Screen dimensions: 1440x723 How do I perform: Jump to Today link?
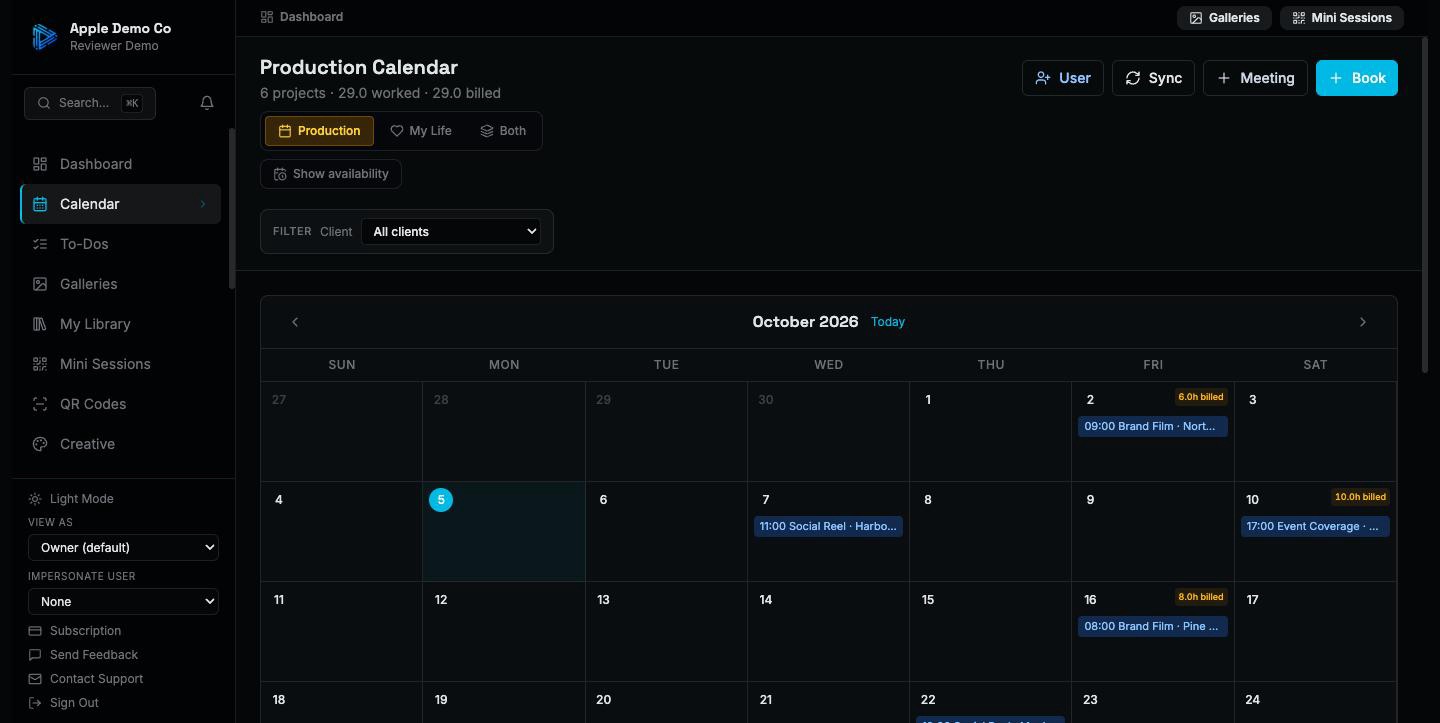[888, 322]
